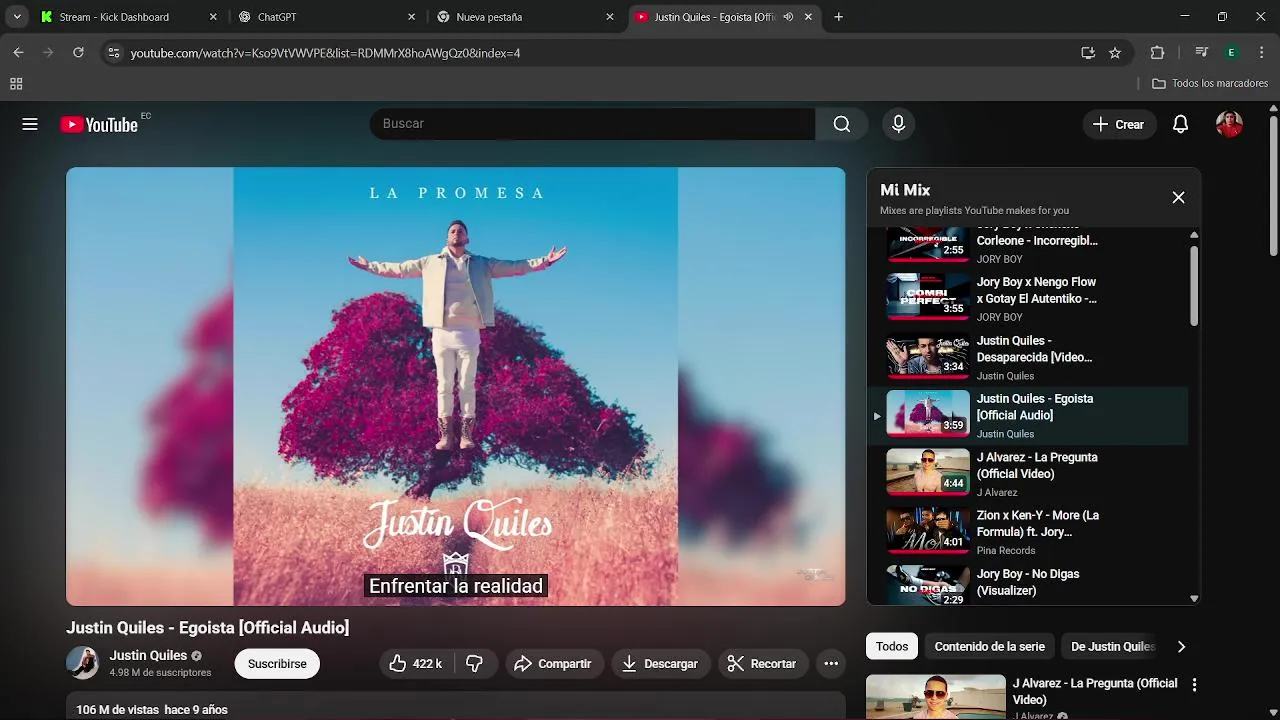This screenshot has height=720, width=1280.
Task: Mute the tab via speaker icon
Action: [x=788, y=17]
